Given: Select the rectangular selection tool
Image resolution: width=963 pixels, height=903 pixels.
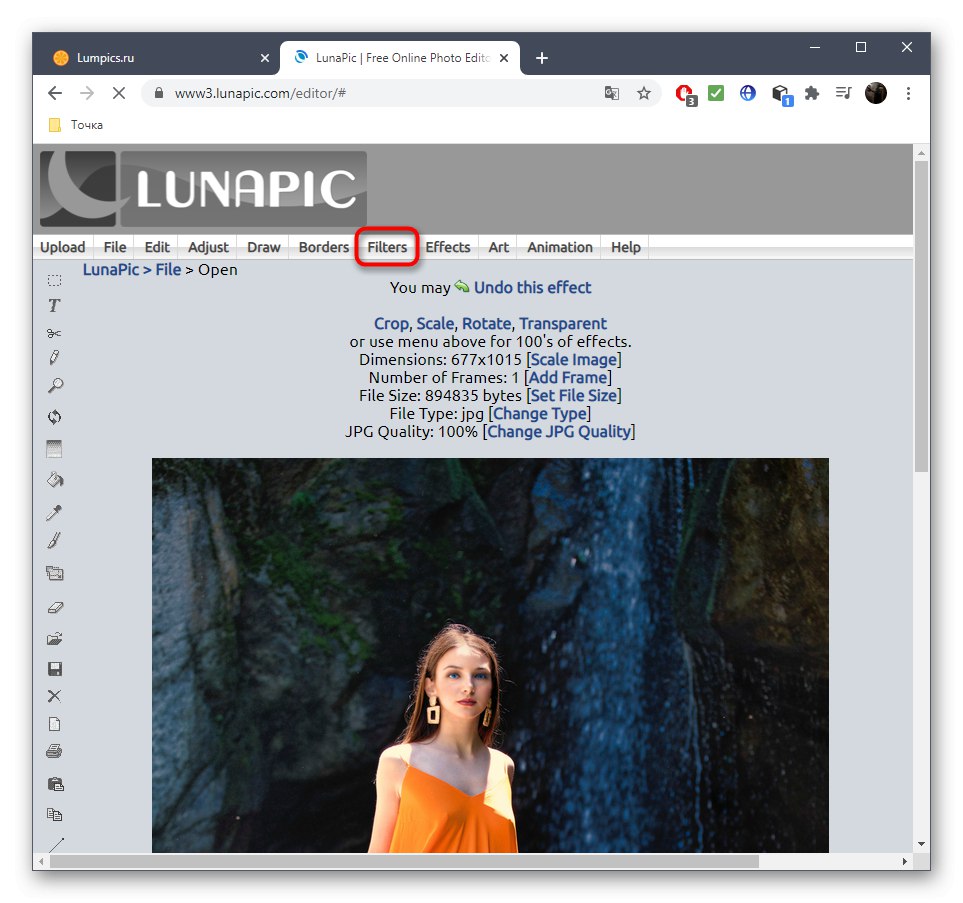Looking at the screenshot, I should pos(55,280).
